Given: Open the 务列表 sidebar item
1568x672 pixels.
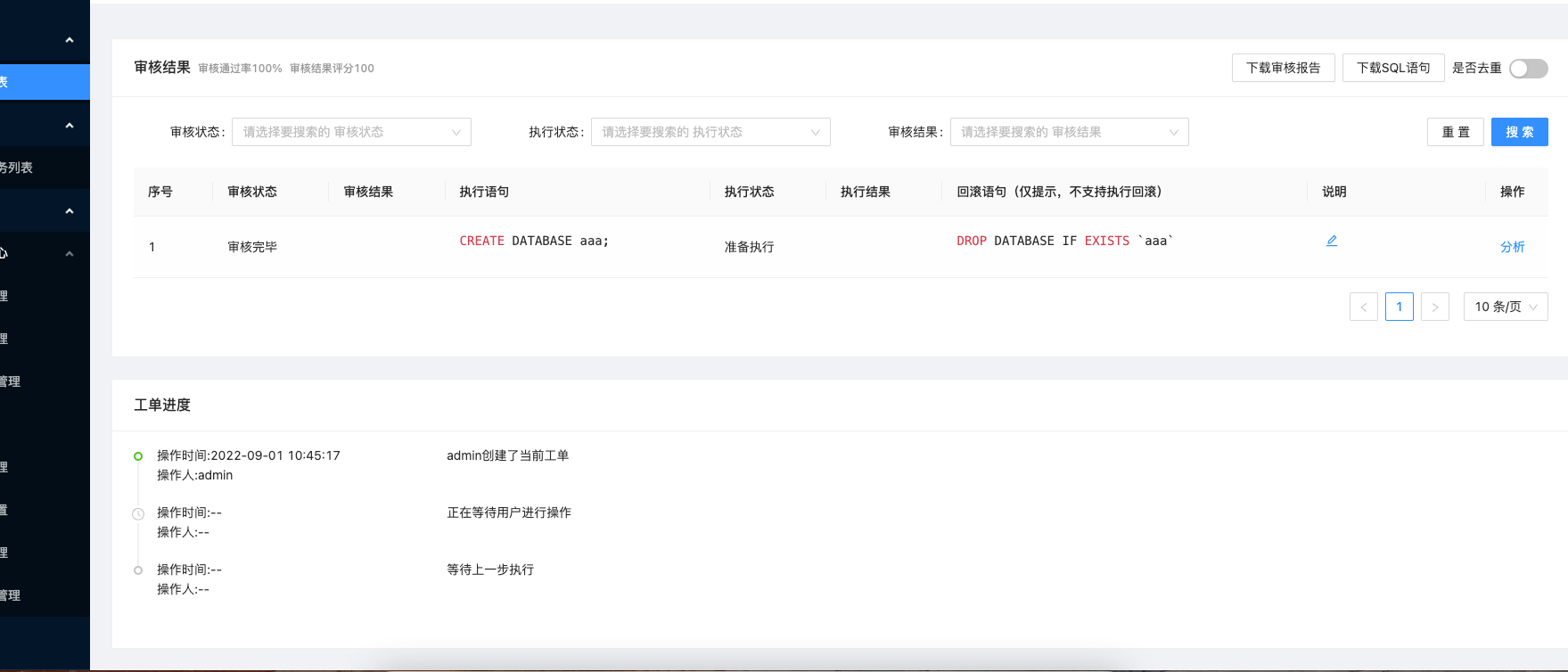Looking at the screenshot, I should (x=45, y=168).
